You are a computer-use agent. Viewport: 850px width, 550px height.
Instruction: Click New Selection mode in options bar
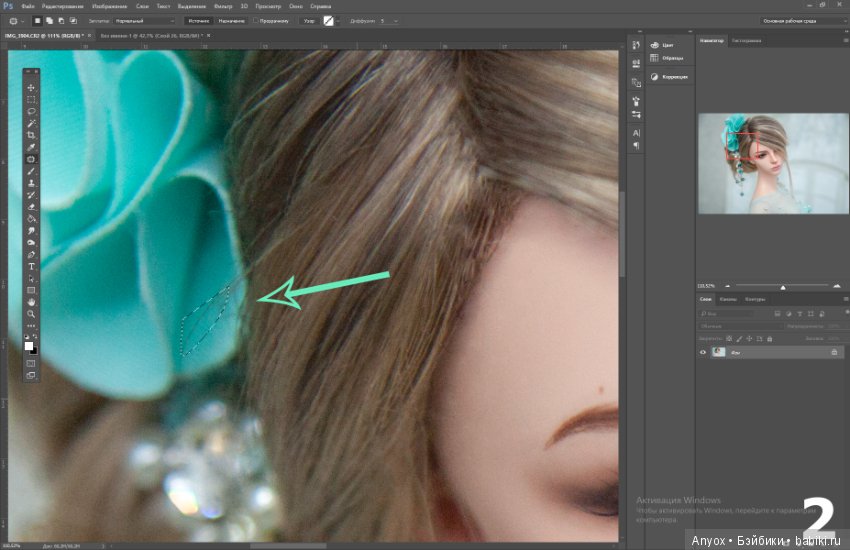[x=37, y=21]
